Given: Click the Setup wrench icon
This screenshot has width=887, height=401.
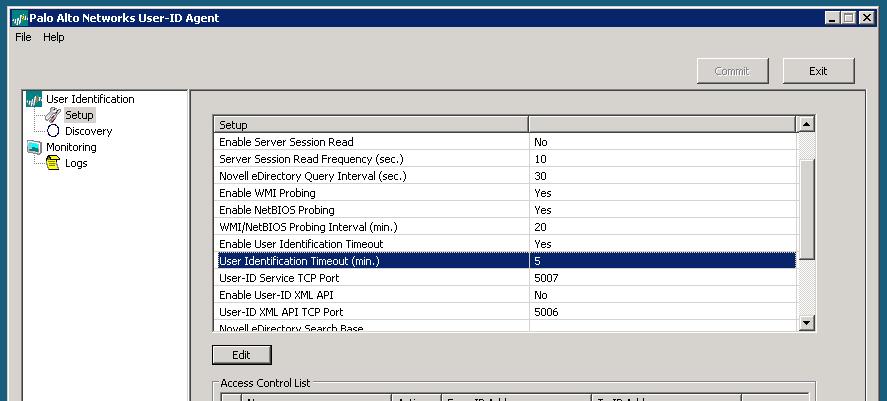Looking at the screenshot, I should (x=53, y=115).
